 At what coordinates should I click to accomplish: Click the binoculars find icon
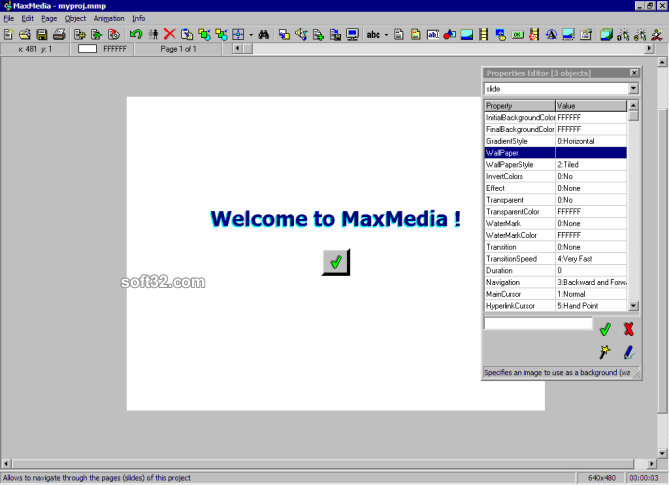[264, 35]
